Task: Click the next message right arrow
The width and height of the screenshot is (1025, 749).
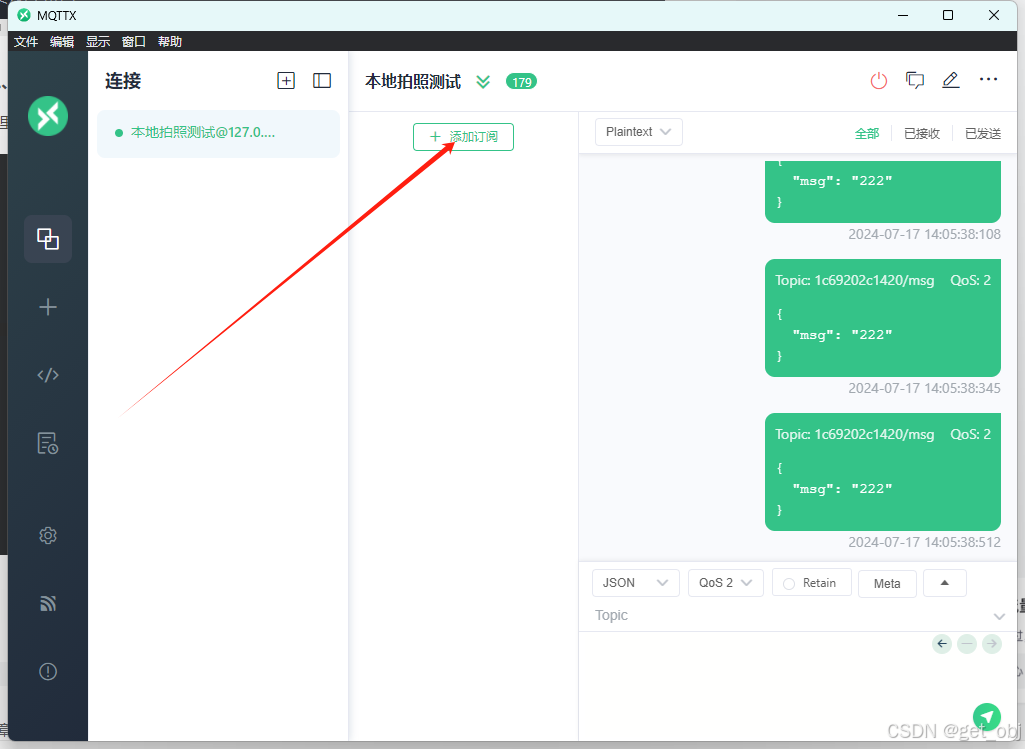Action: click(x=992, y=644)
